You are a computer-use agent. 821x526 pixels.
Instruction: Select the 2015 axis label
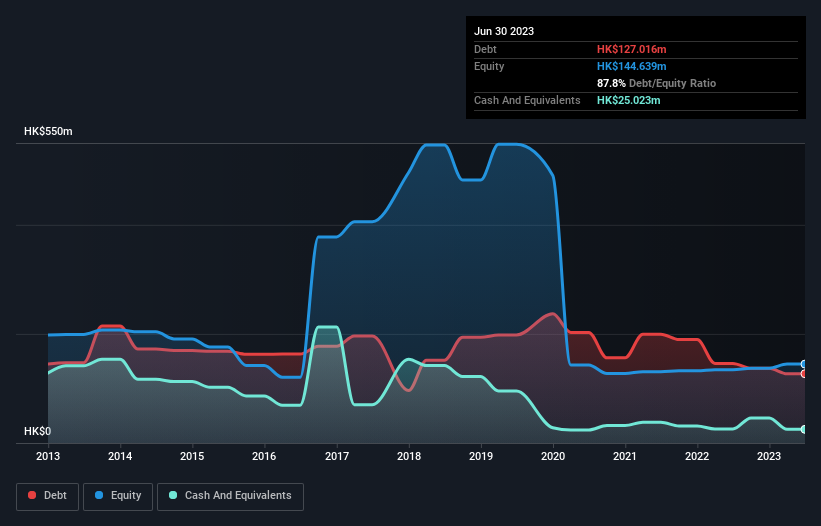192,456
